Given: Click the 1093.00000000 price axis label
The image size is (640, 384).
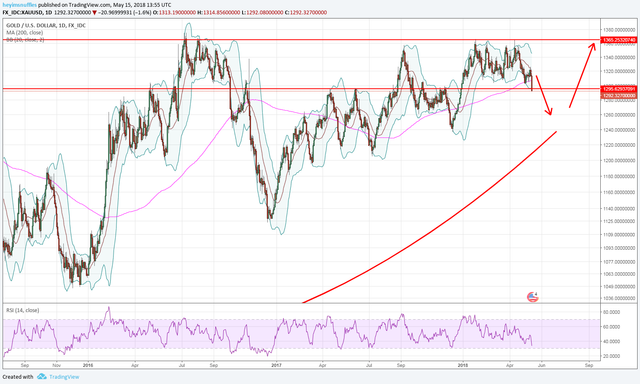Looking at the screenshot, I should pos(619,248).
